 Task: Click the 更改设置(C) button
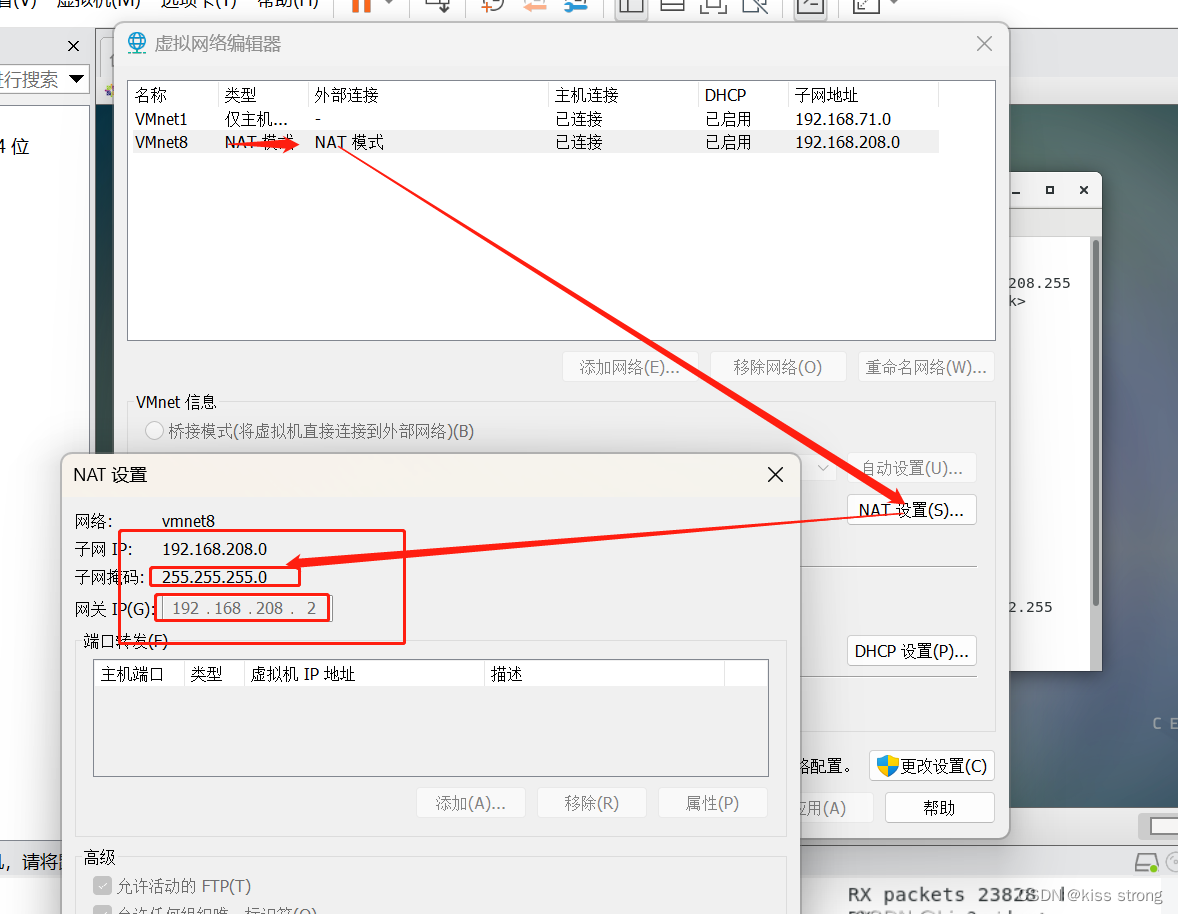click(x=931, y=765)
